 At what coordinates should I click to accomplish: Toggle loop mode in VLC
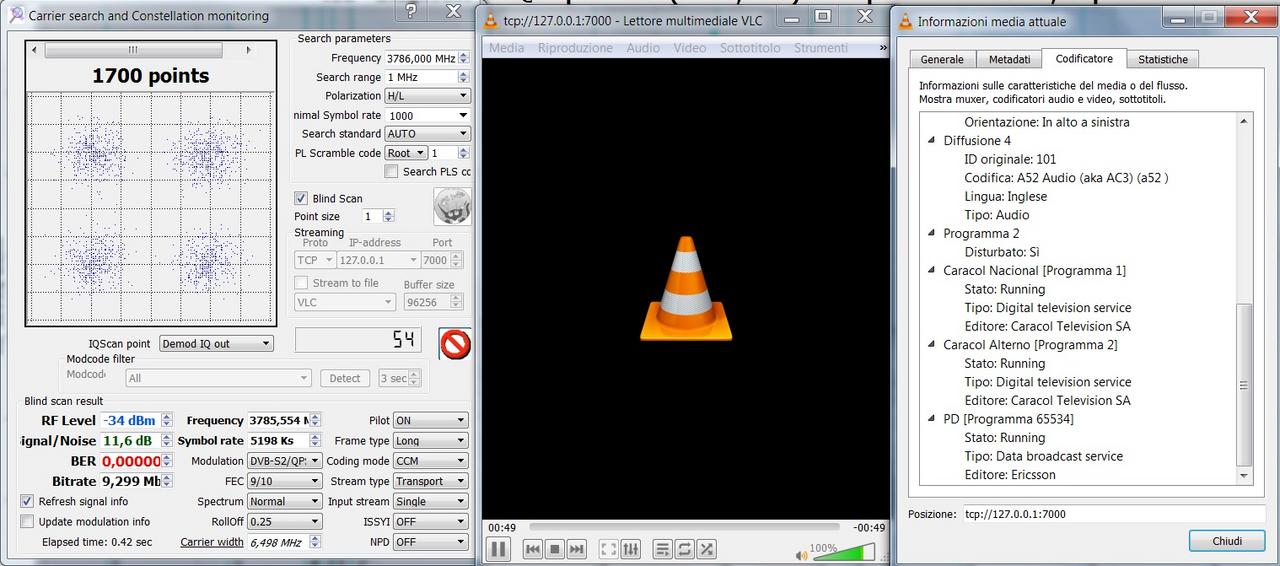coord(685,549)
